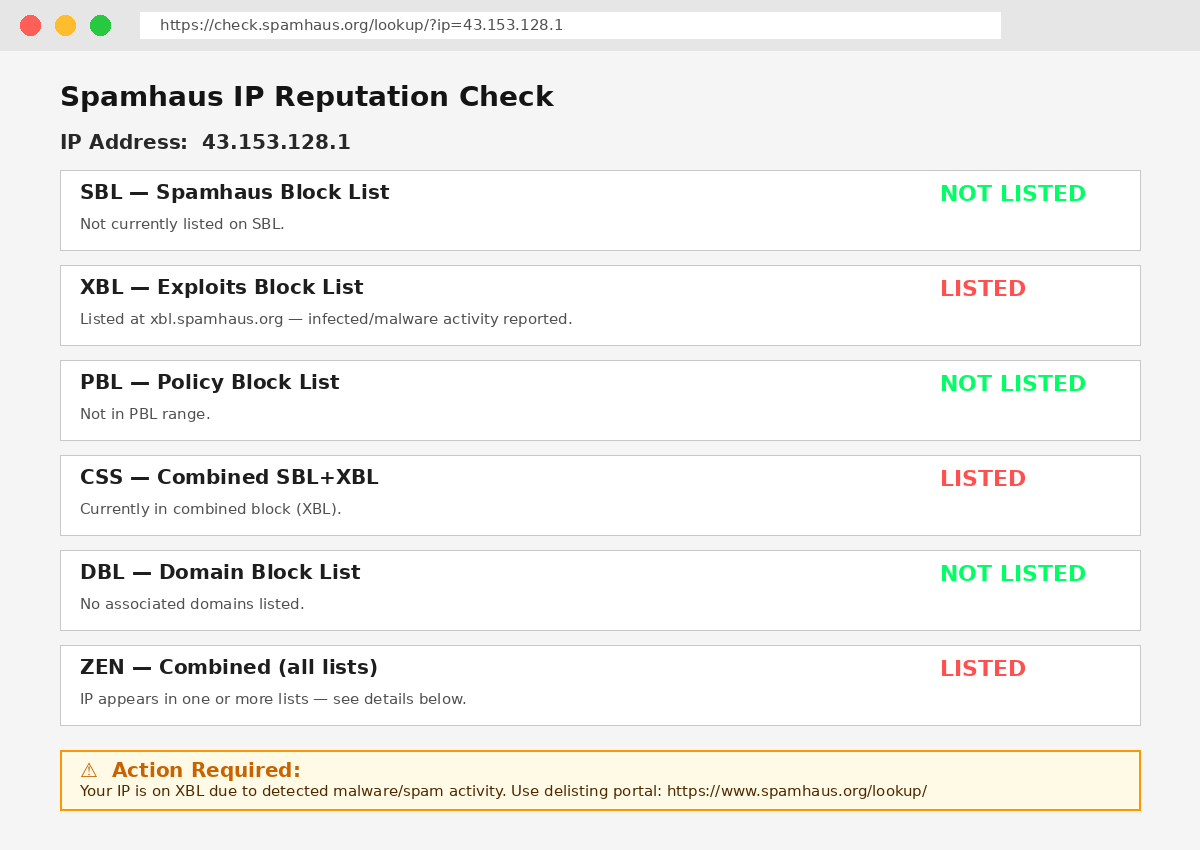Open the XBL — Exploits Block List entry
1200x850 pixels.
coord(600,305)
